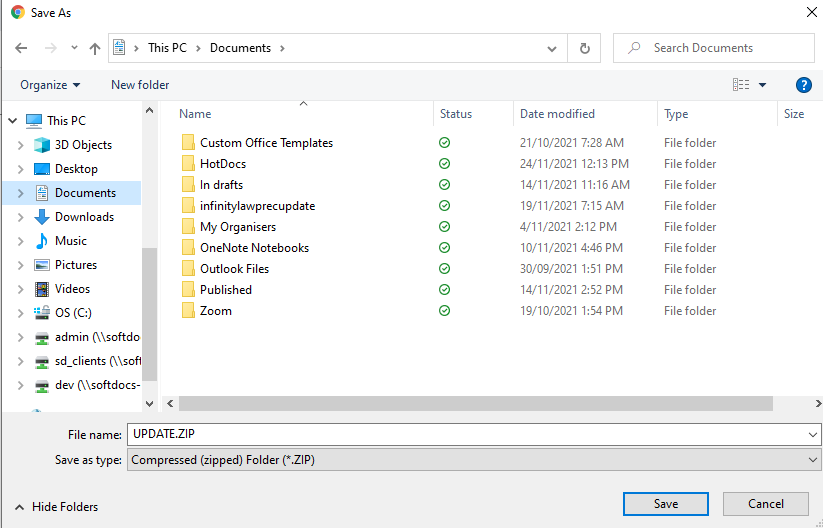The image size is (823, 528).
Task: Expand the Pictures tree node
Action: tap(20, 265)
